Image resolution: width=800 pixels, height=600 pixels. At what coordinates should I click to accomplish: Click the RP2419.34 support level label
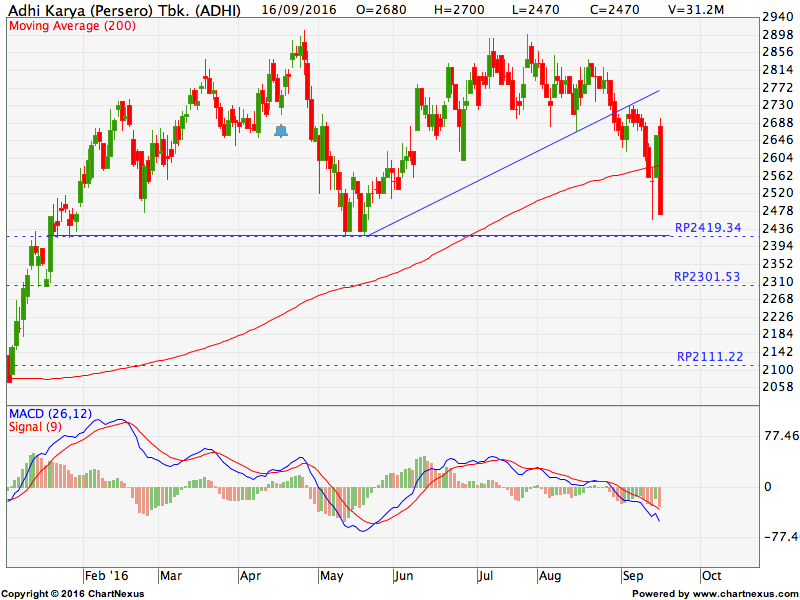coord(707,228)
